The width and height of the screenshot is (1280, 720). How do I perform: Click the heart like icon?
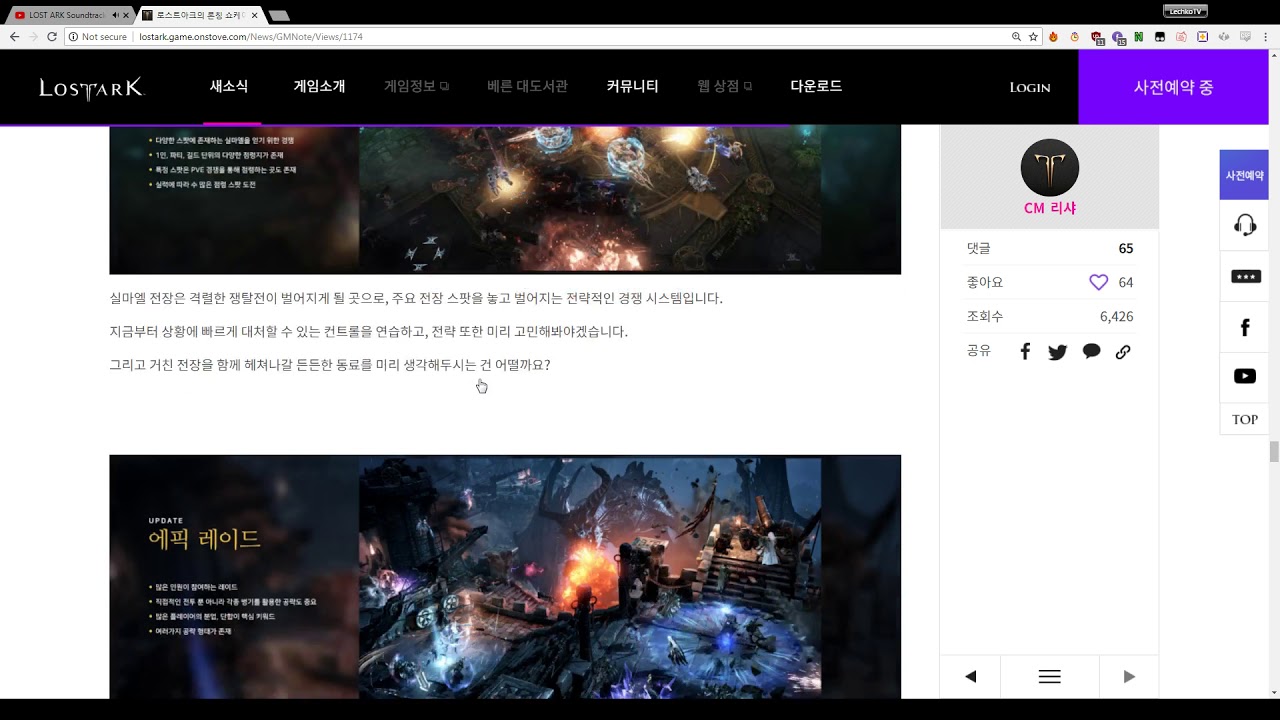tap(1098, 282)
